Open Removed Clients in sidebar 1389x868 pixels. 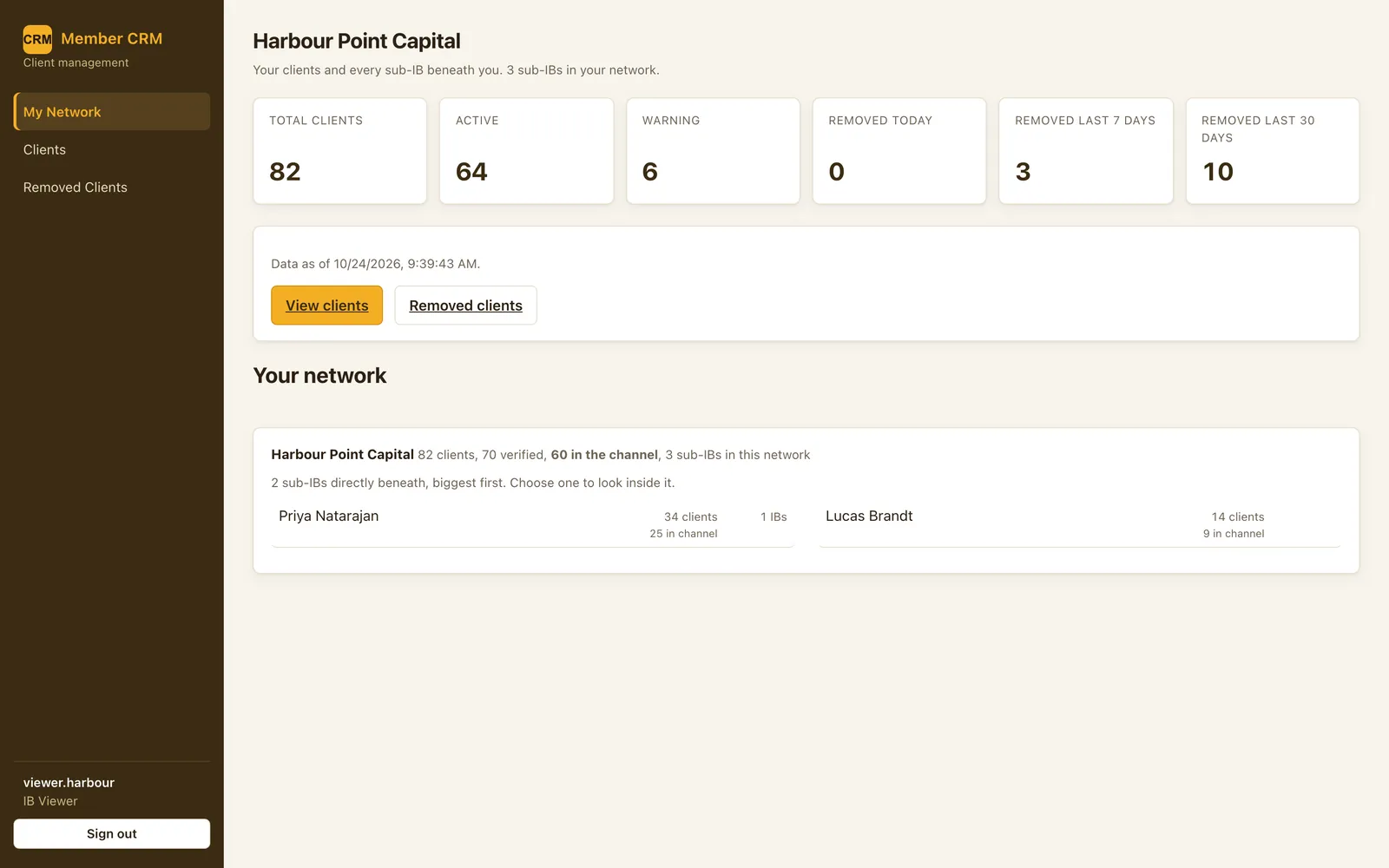click(x=112, y=187)
